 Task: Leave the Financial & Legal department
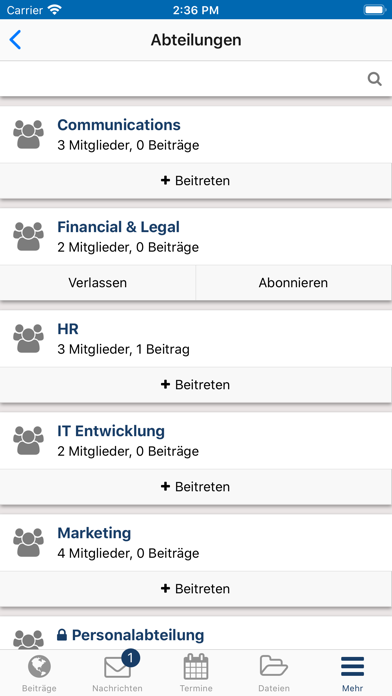point(98,283)
